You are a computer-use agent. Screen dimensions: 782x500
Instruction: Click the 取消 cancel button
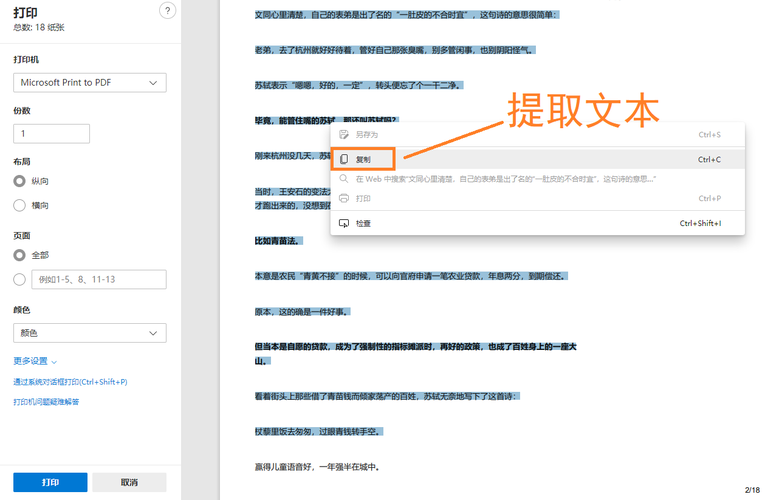tap(129, 482)
